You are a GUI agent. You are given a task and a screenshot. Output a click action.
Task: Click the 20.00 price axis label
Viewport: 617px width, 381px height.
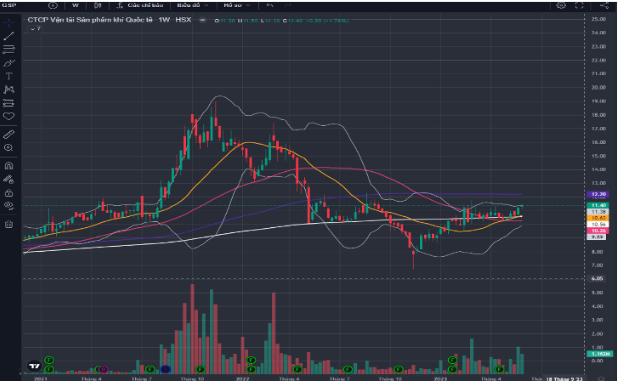[598, 87]
